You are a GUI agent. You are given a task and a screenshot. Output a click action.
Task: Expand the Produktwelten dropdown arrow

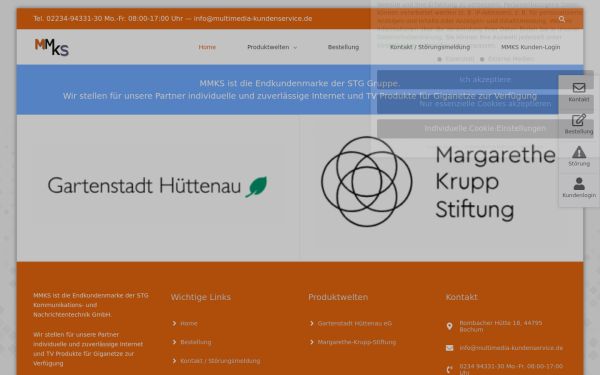295,47
